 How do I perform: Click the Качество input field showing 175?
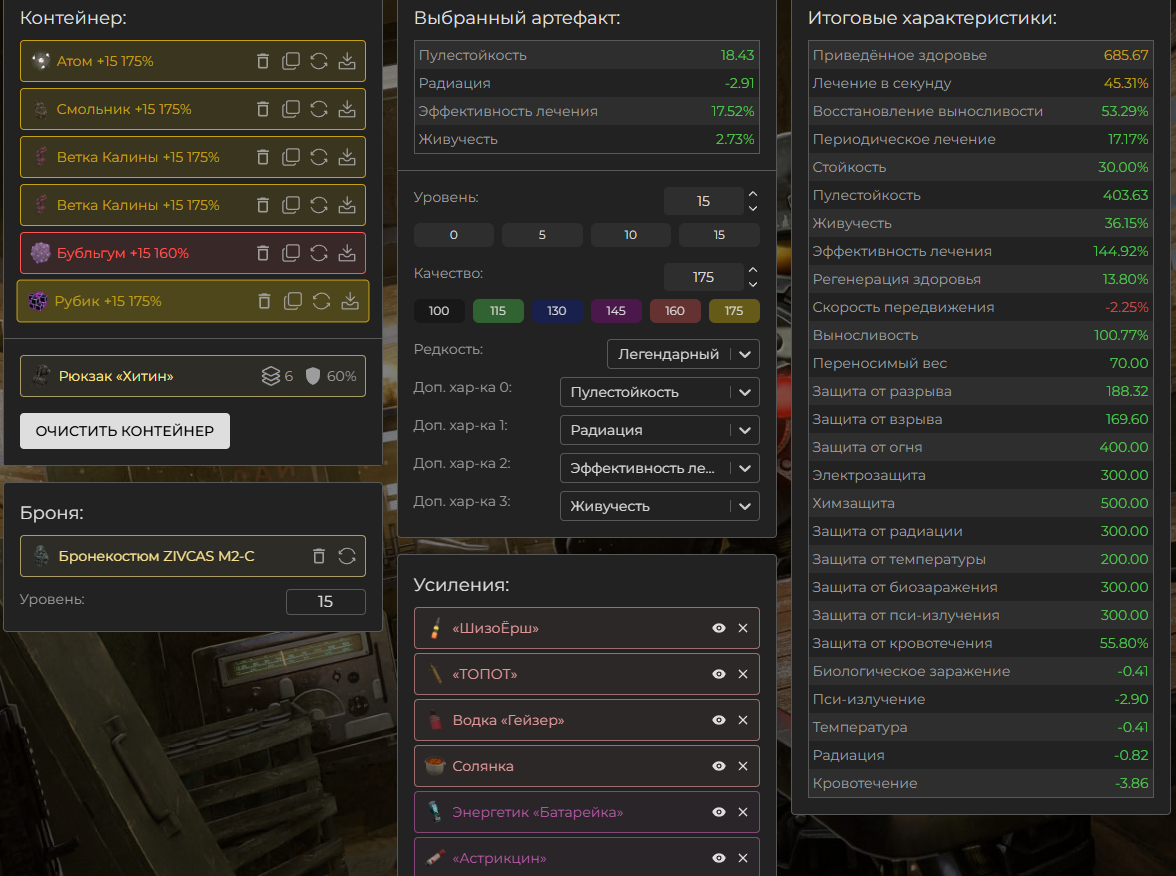click(704, 277)
